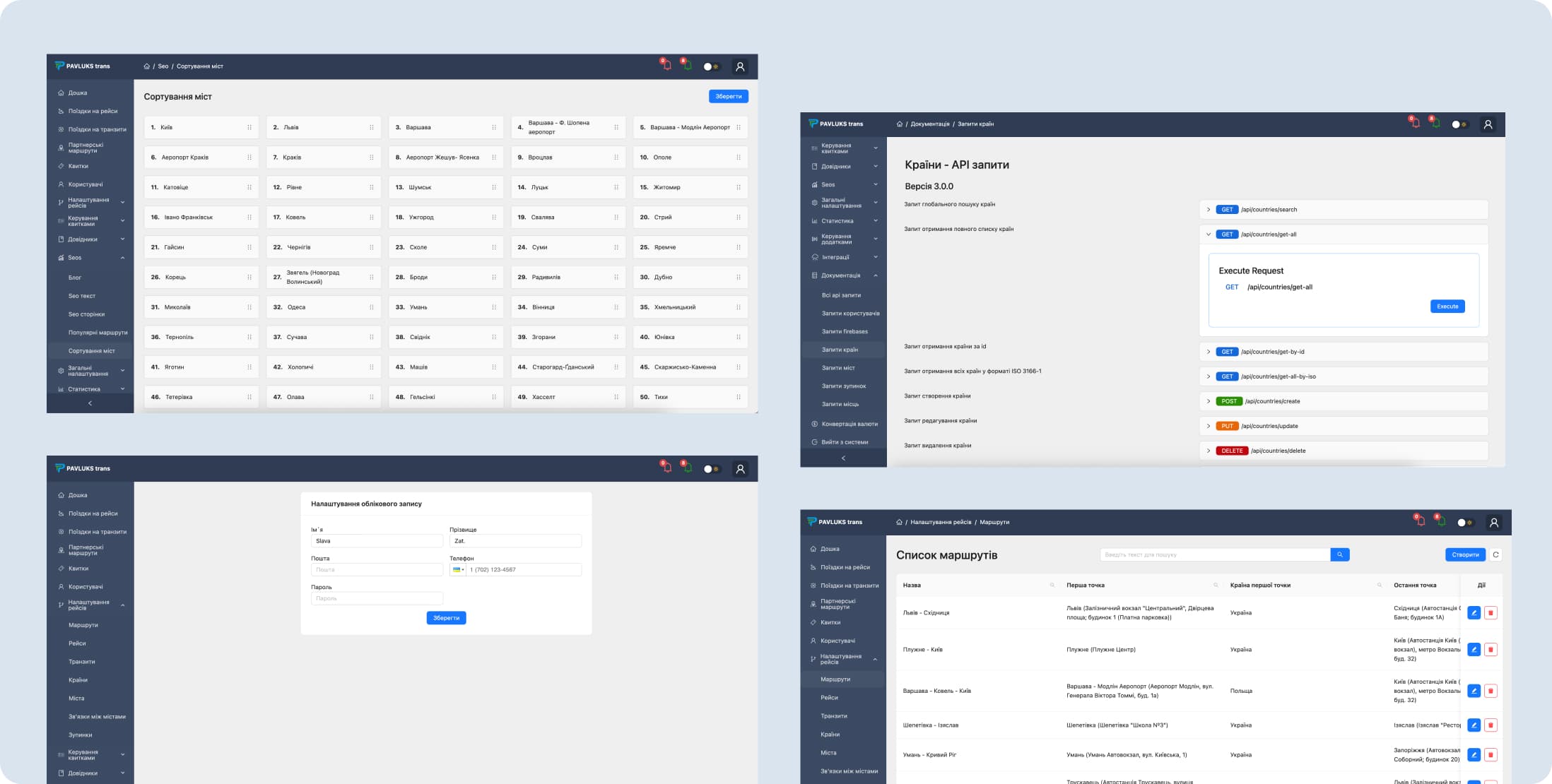Click the Пошта input field
The height and width of the screenshot is (784, 1552).
pos(377,570)
